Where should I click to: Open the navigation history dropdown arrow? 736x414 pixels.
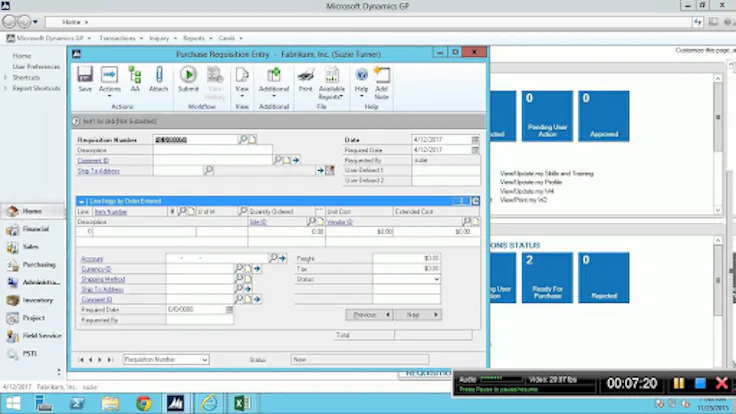35,22
